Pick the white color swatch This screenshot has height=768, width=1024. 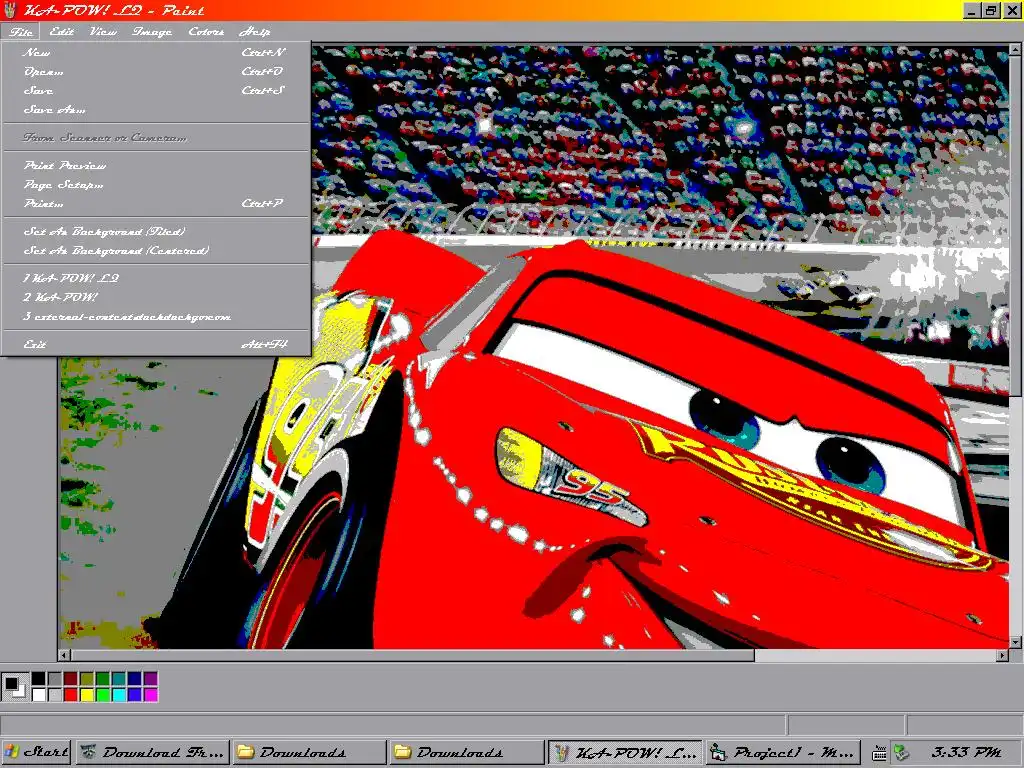click(39, 694)
